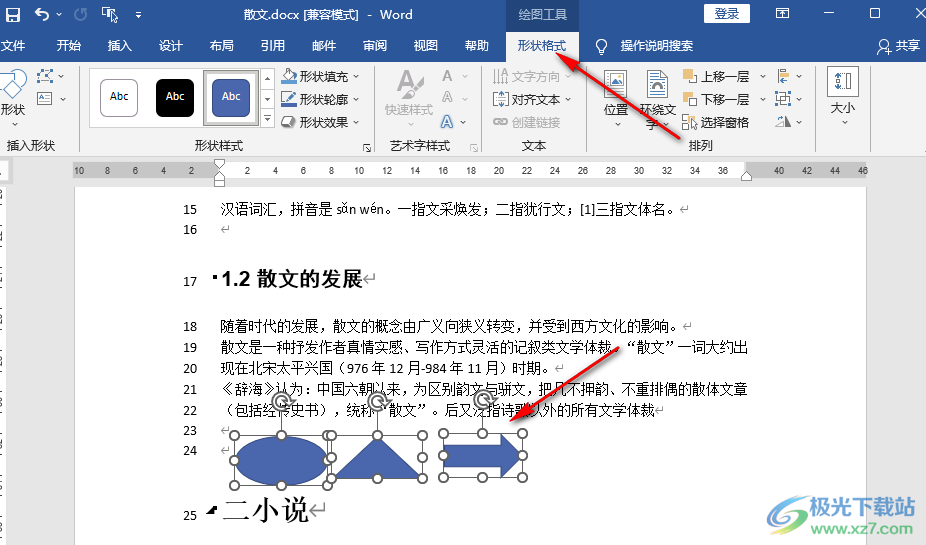Click 上移一层 bring forward button
The width and height of the screenshot is (926, 545).
716,76
